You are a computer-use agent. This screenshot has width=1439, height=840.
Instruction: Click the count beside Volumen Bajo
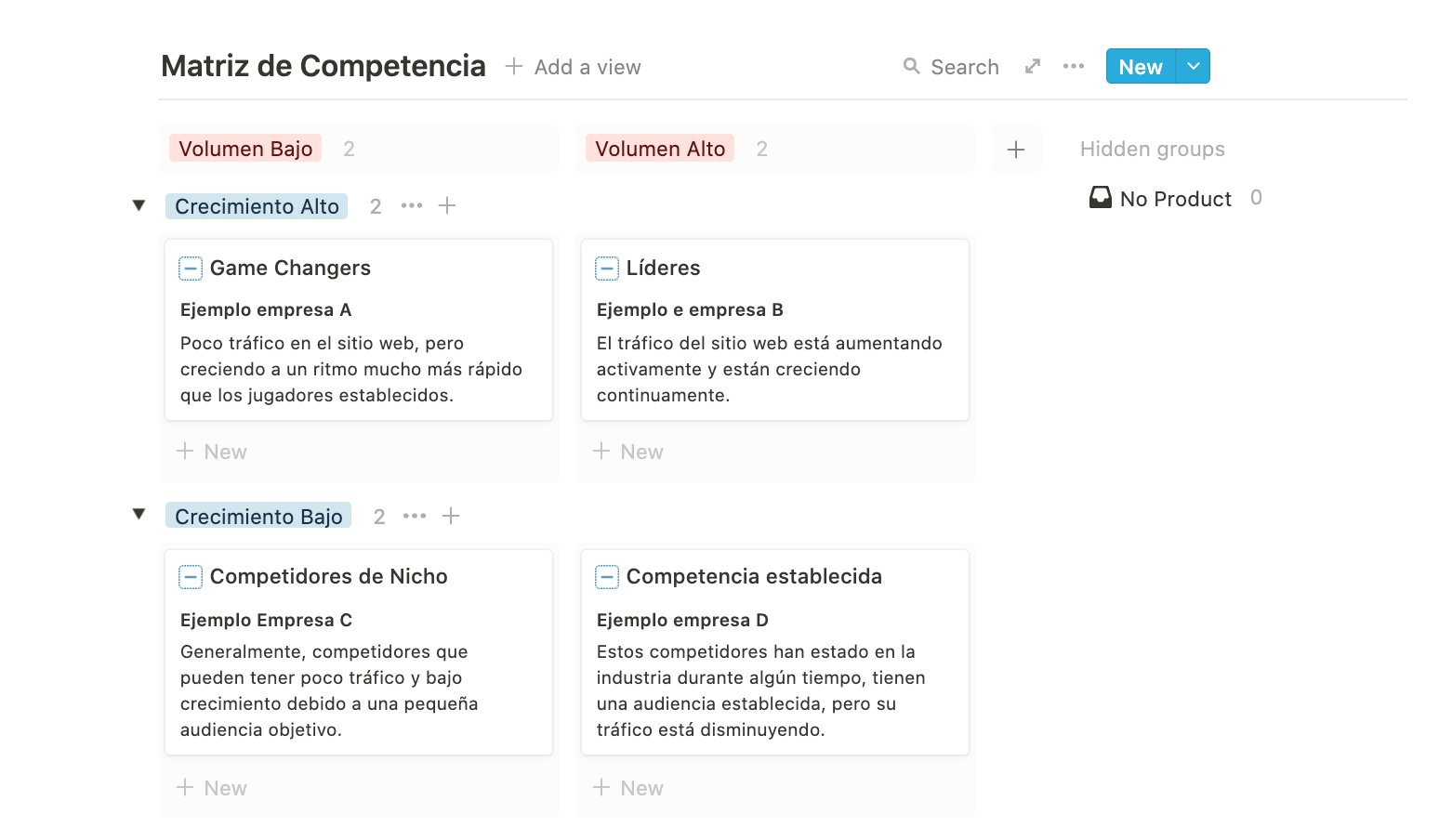349,149
